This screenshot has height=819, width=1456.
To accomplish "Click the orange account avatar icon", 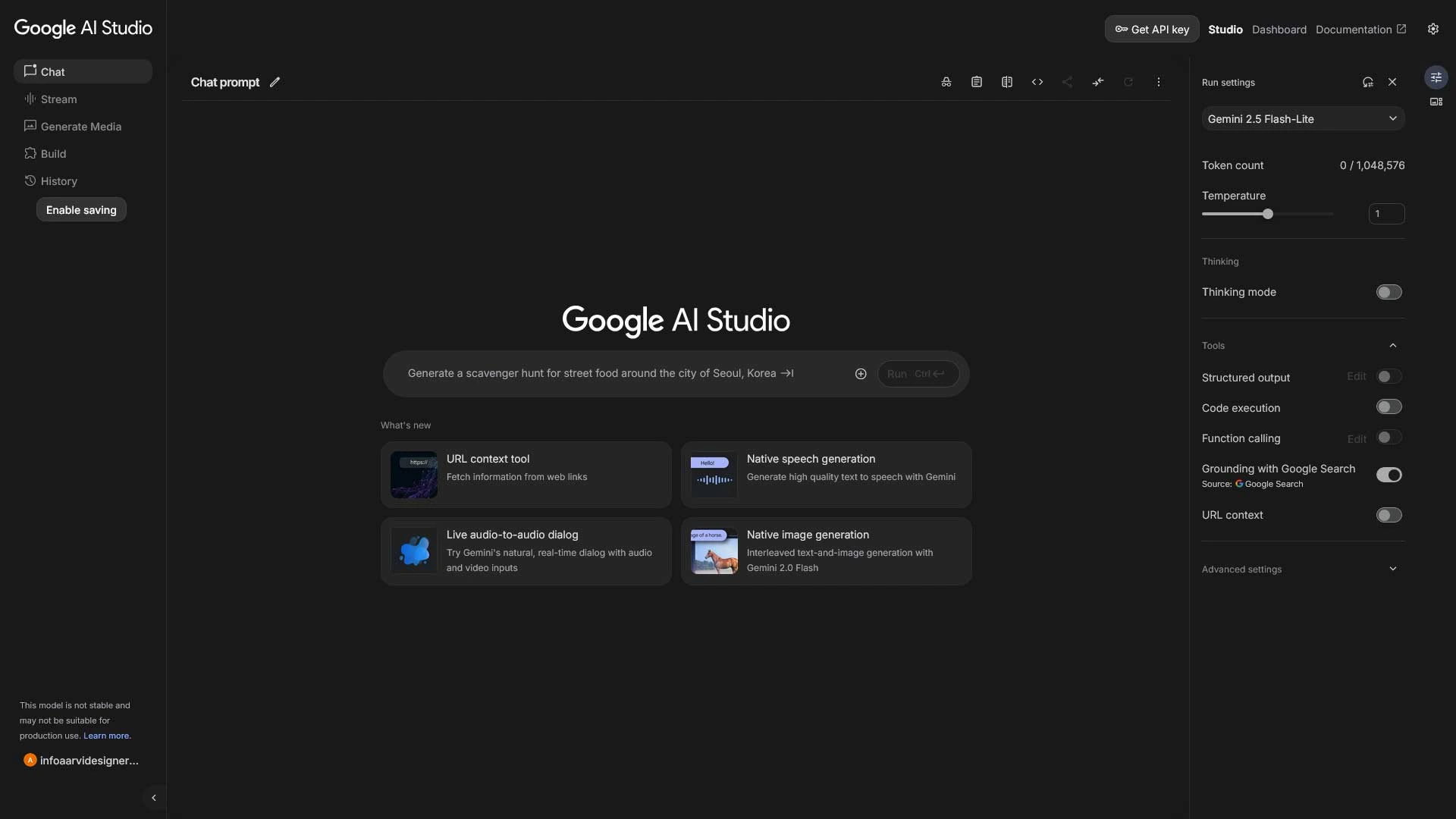I will pos(30,760).
